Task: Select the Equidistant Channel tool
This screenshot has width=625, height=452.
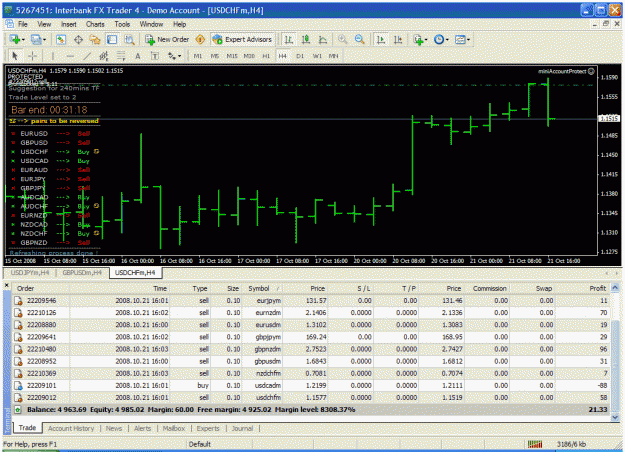Action: [x=104, y=56]
